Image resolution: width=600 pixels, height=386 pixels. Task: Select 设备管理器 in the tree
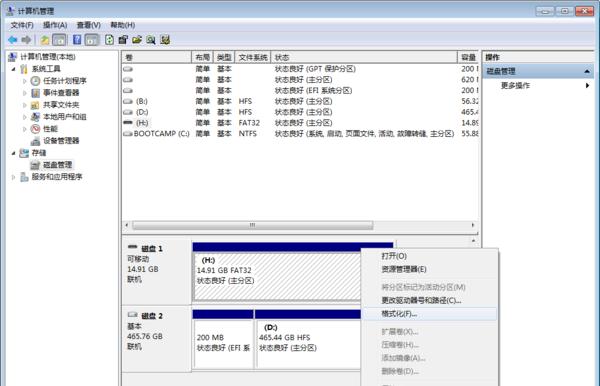click(x=61, y=141)
